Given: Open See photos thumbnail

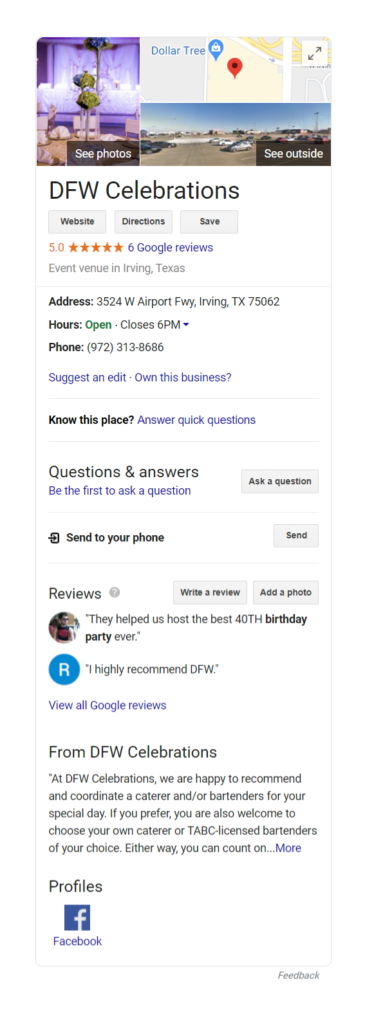Looking at the screenshot, I should pos(88,101).
